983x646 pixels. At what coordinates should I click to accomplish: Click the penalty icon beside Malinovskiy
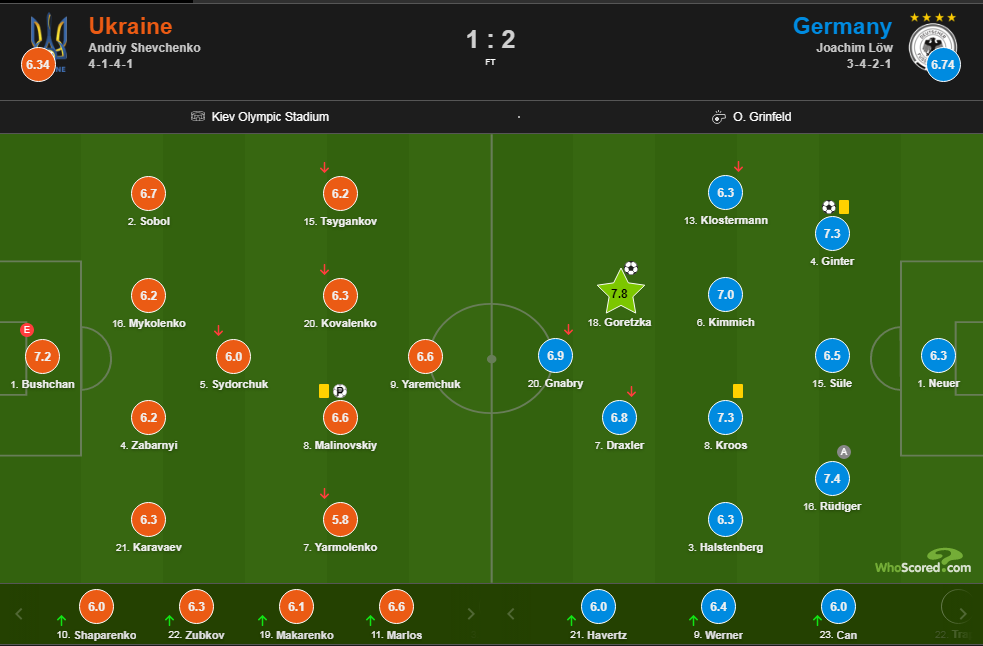(339, 391)
